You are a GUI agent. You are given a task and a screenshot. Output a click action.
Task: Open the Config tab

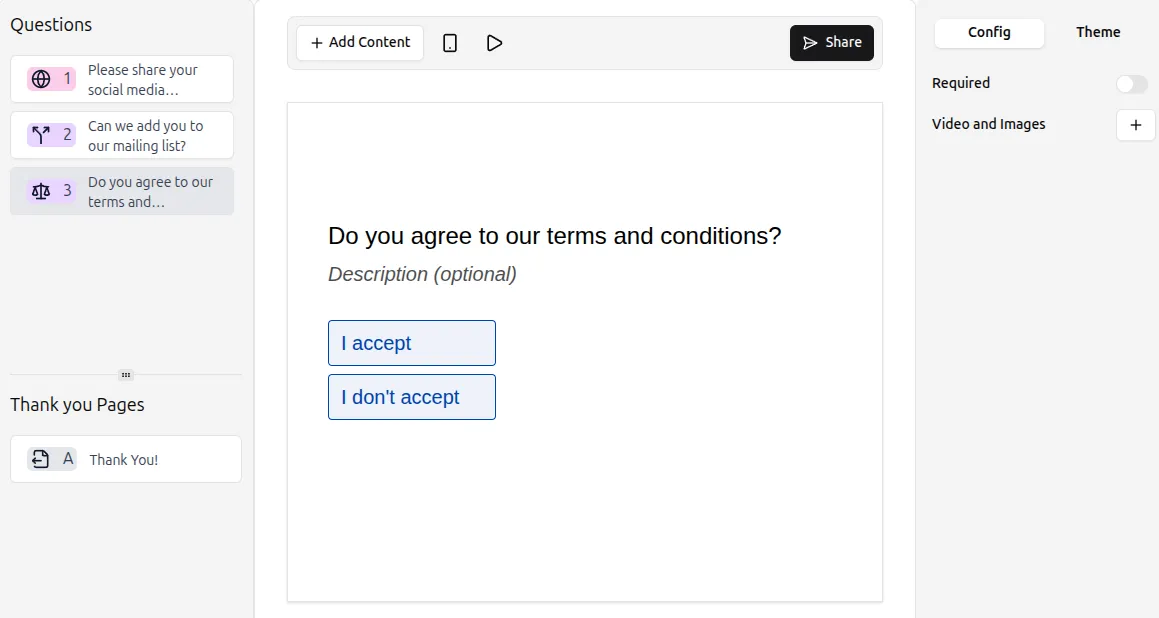pos(989,33)
